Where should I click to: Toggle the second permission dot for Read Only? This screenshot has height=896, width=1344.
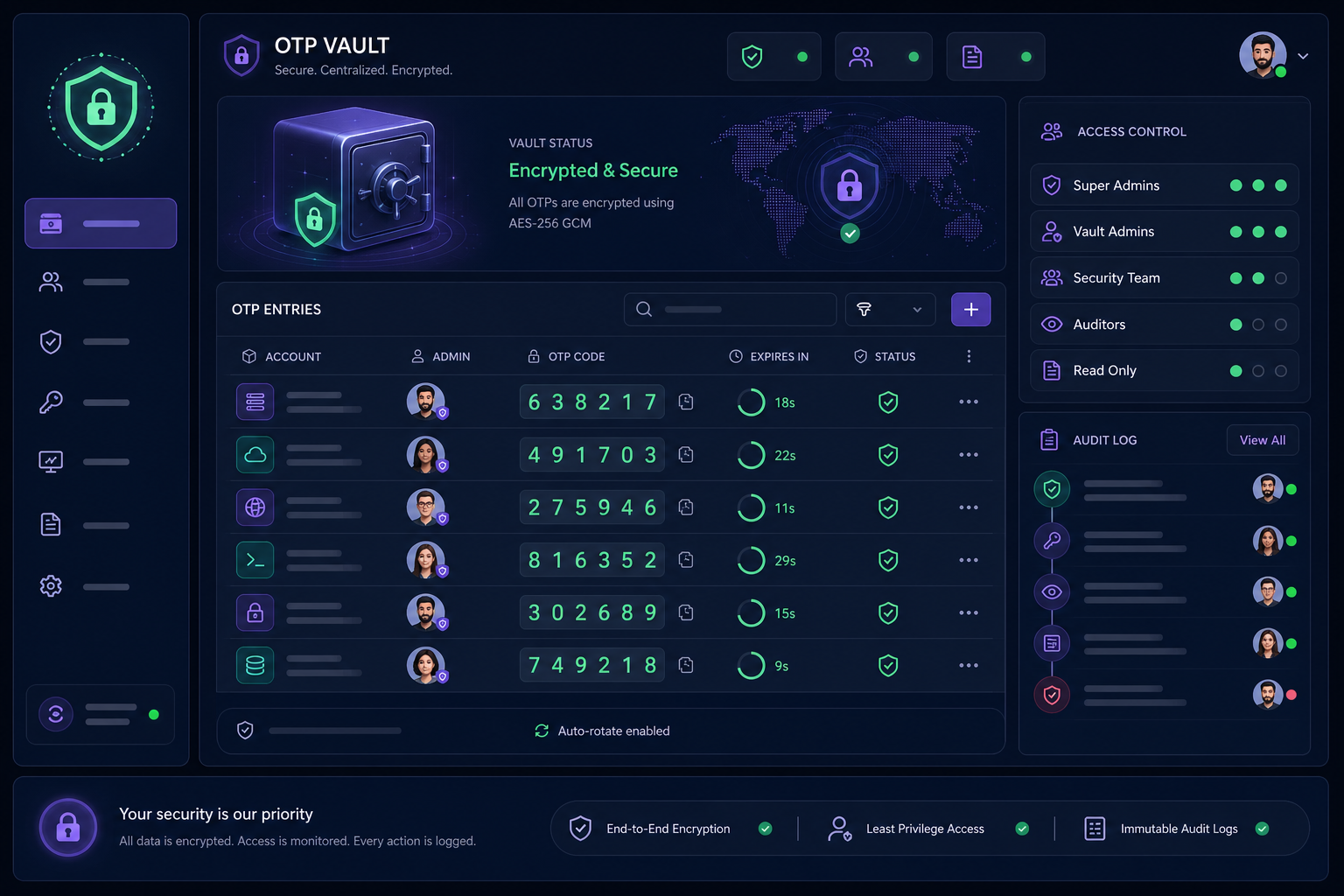(x=1258, y=371)
